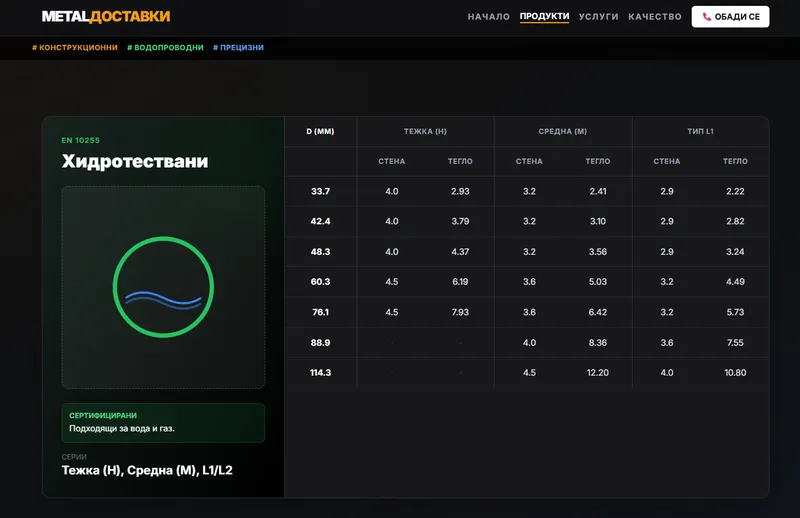800x518 pixels.
Task: Click weight value 3.24 in row 48.3
Action: (x=735, y=252)
